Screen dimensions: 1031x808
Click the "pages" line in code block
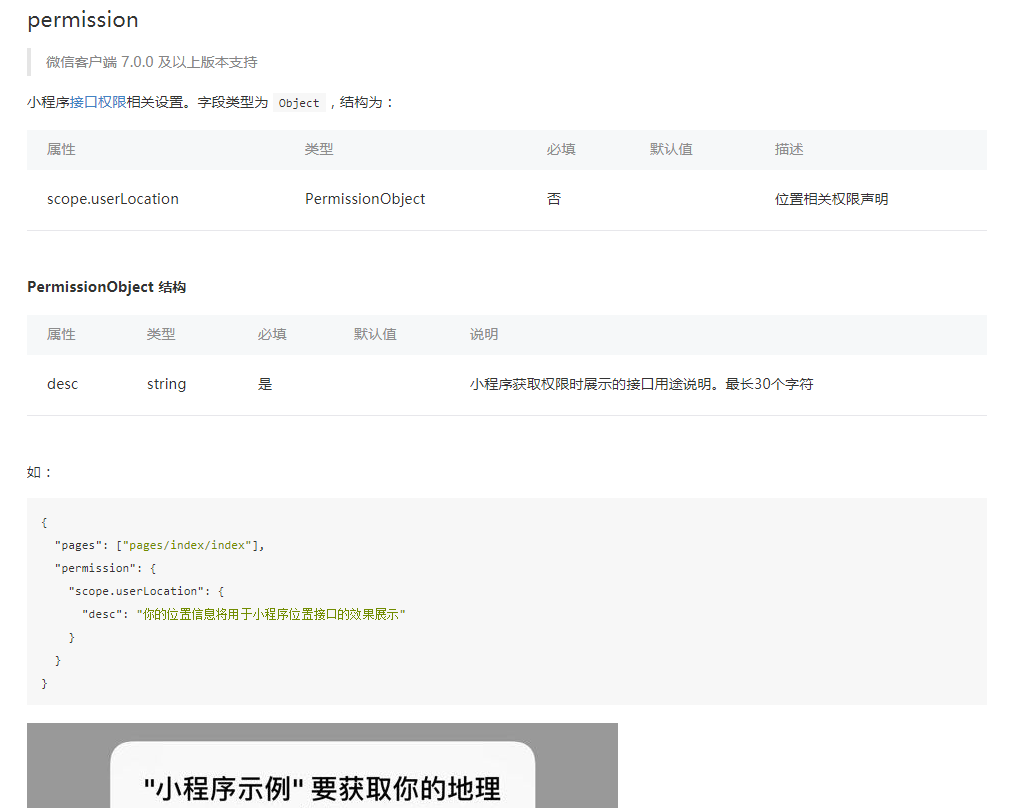pyautogui.click(x=159, y=545)
